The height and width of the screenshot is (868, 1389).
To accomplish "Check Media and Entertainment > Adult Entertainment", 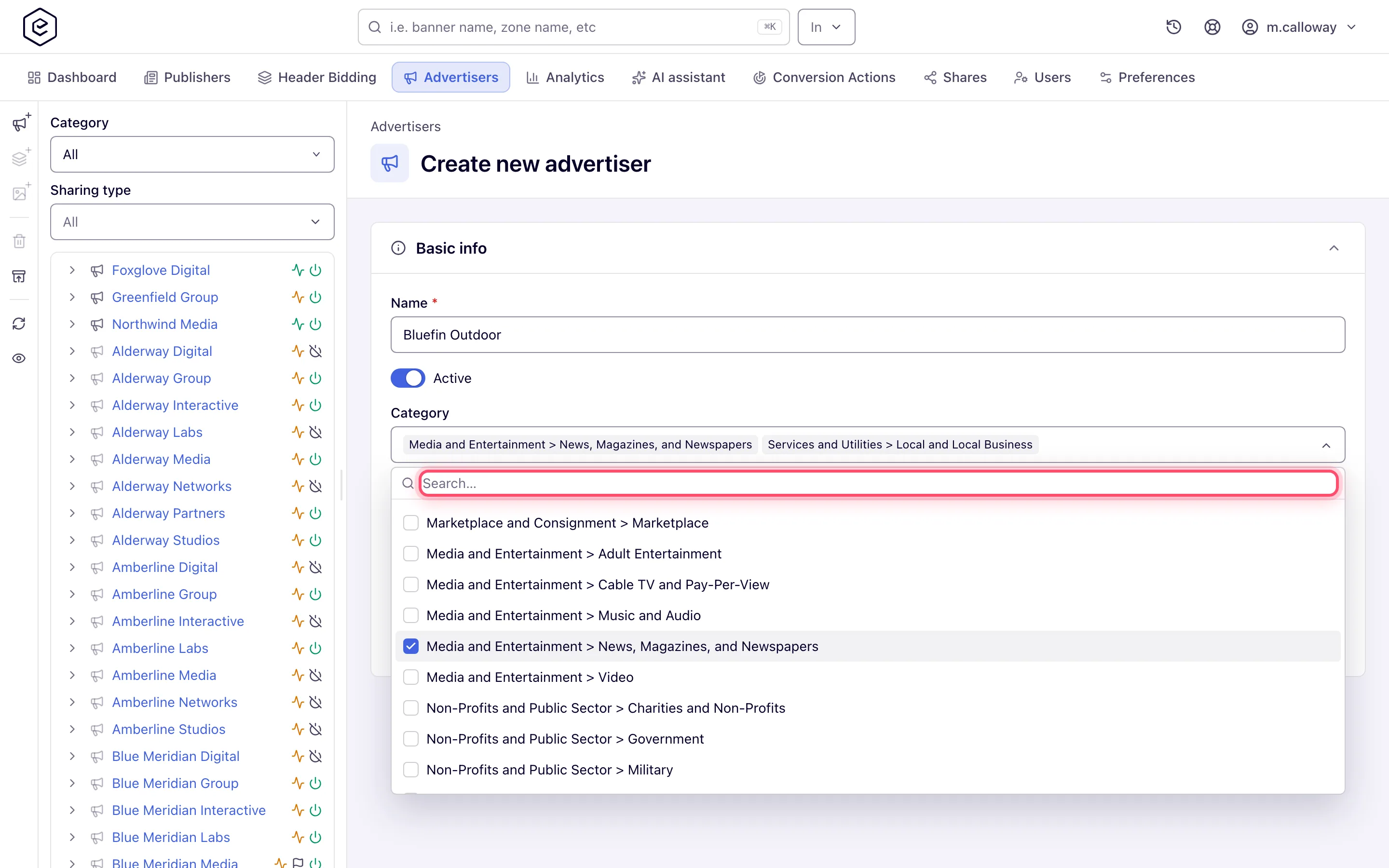I will coord(410,554).
